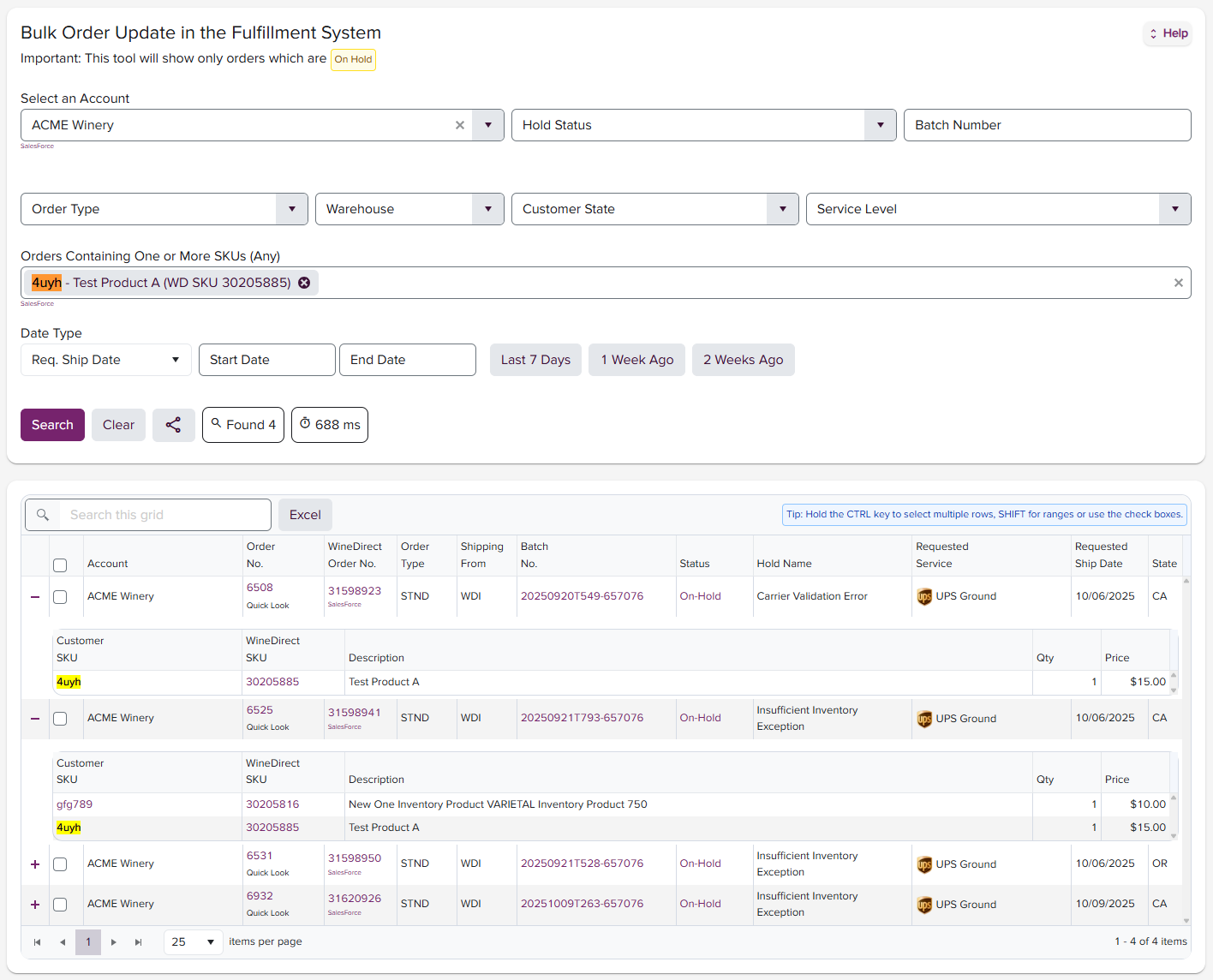
Task: Go to the next page of results
Action: 113,942
